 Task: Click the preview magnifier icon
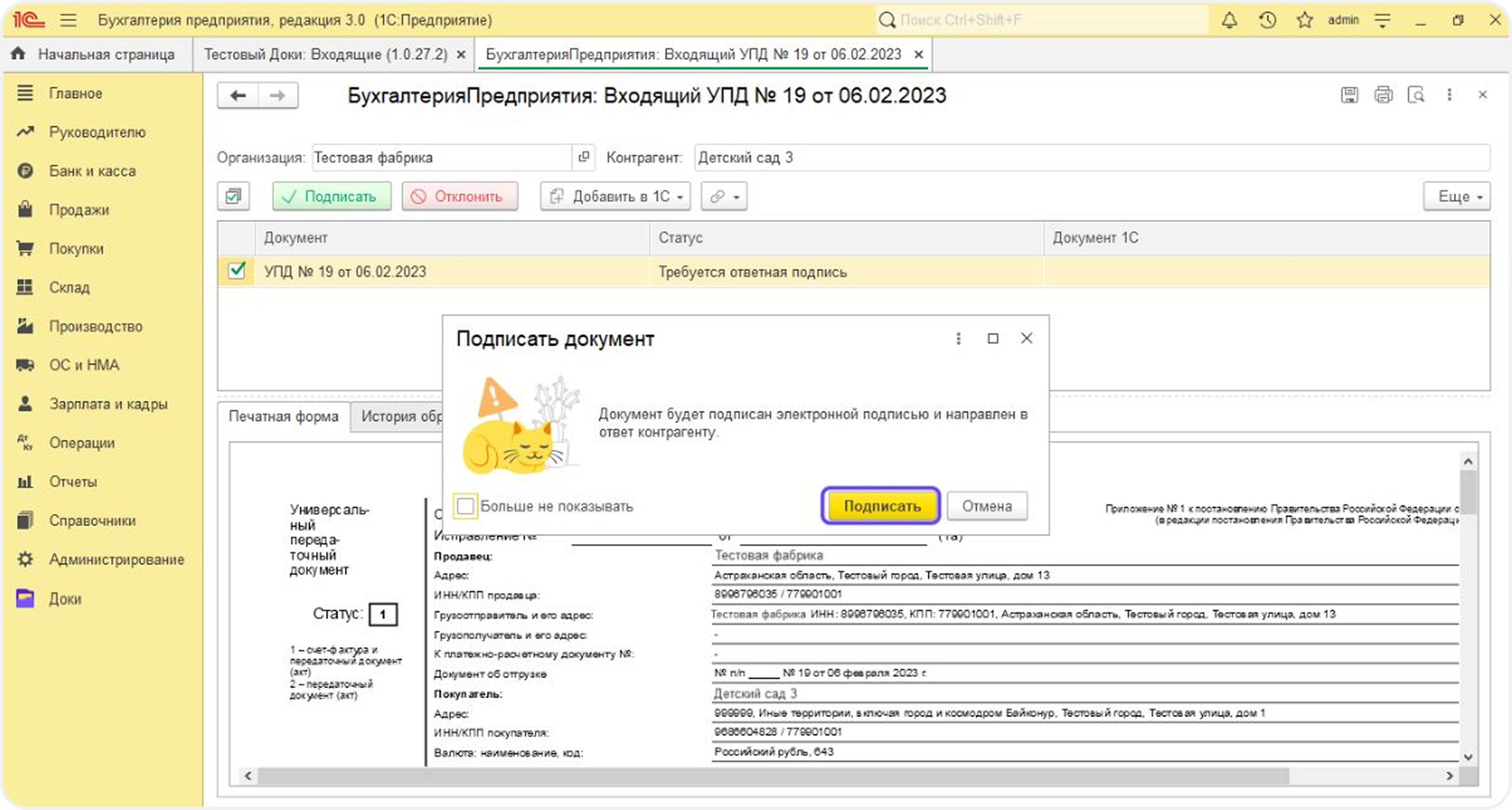click(x=1416, y=95)
